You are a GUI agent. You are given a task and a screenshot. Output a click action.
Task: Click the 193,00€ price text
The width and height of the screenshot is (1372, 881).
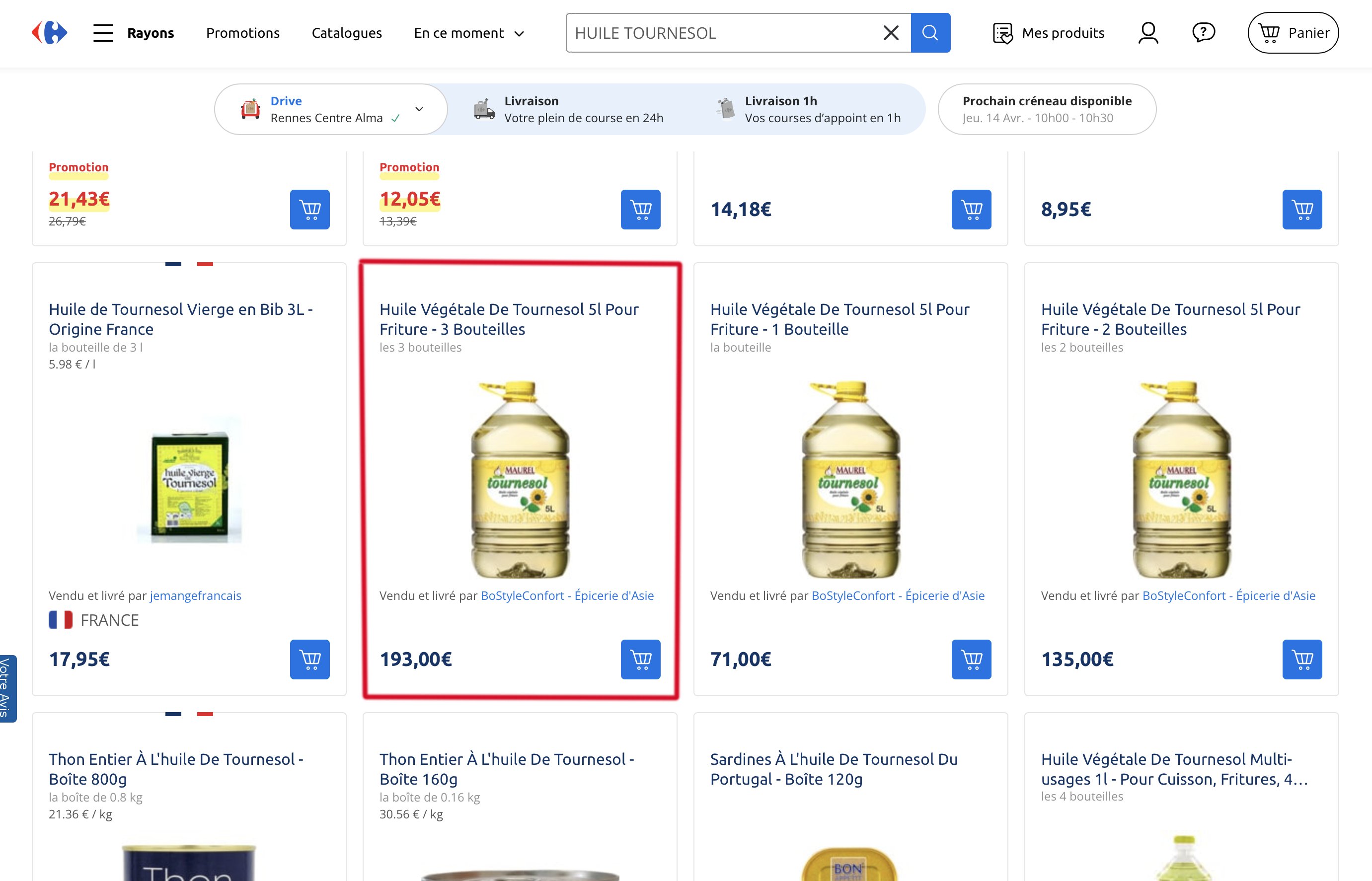click(415, 659)
